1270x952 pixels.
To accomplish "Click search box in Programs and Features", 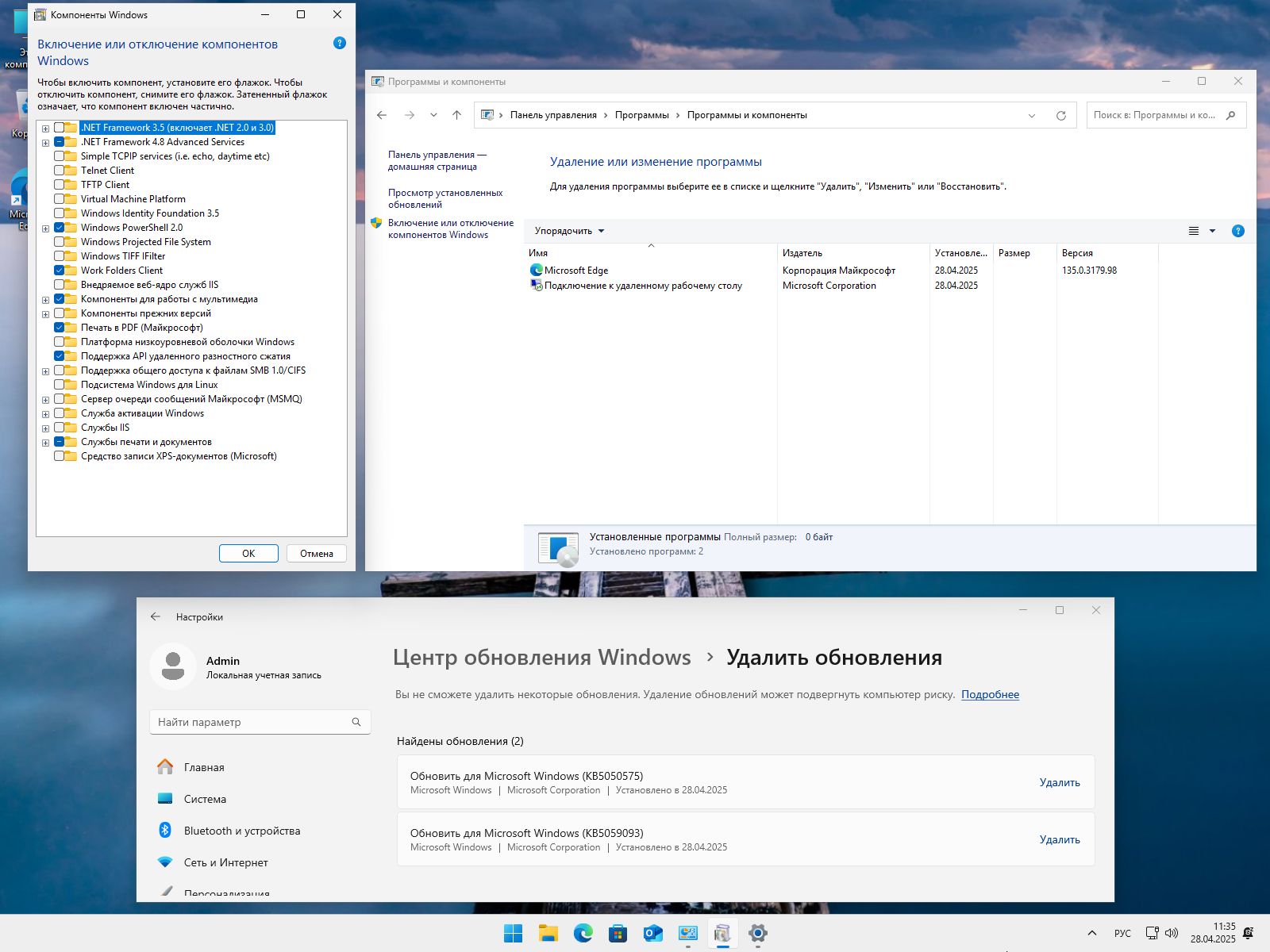I will (x=1166, y=115).
